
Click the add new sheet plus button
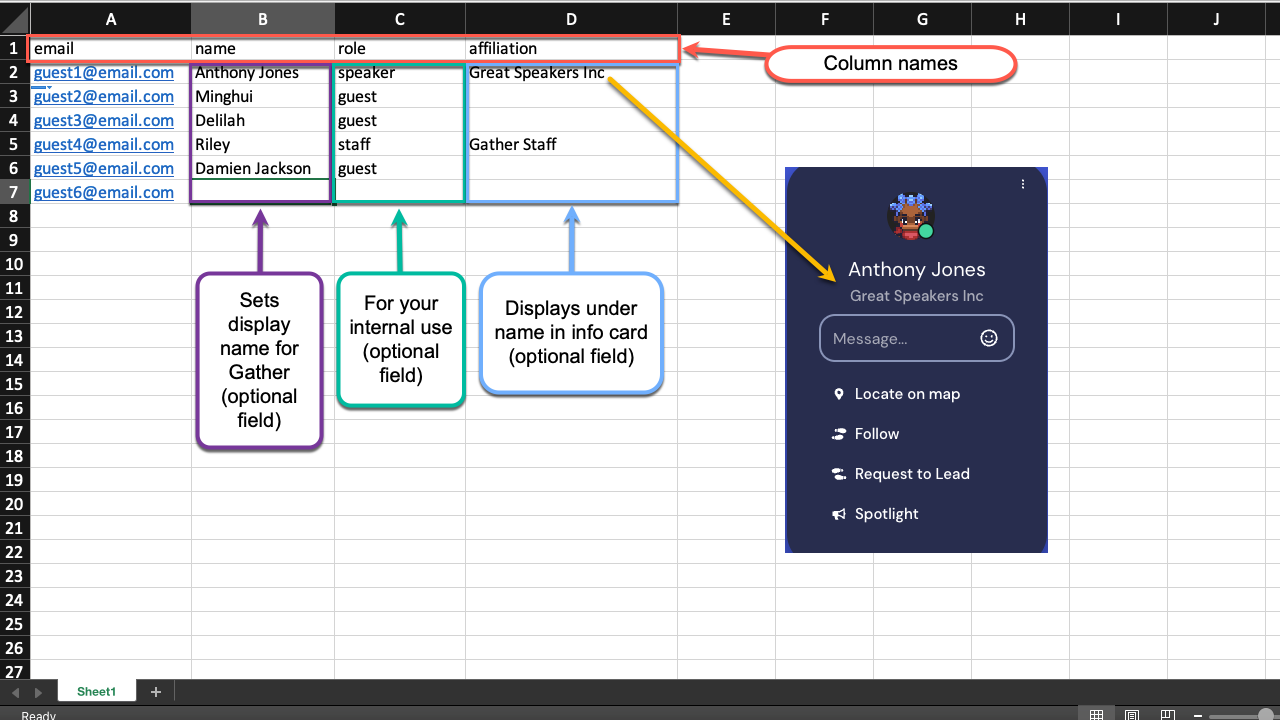click(155, 691)
